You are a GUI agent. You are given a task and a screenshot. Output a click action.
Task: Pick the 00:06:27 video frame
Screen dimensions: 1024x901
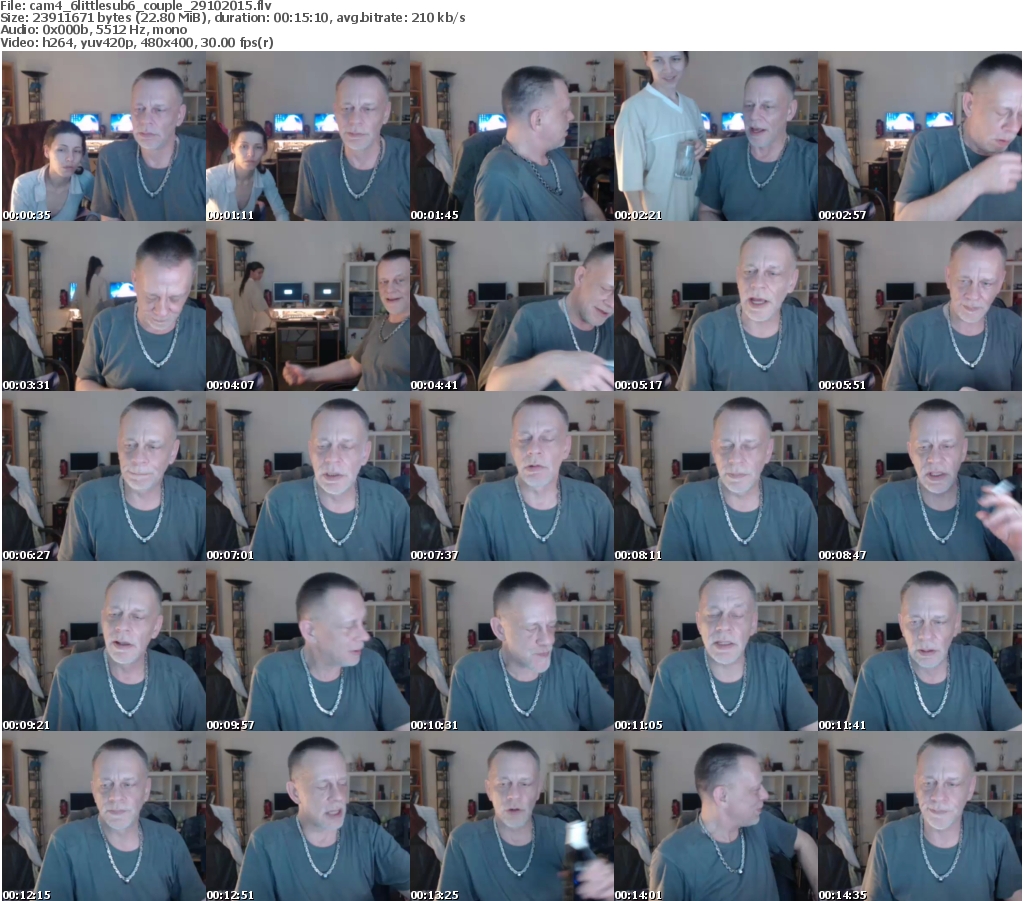[x=104, y=477]
